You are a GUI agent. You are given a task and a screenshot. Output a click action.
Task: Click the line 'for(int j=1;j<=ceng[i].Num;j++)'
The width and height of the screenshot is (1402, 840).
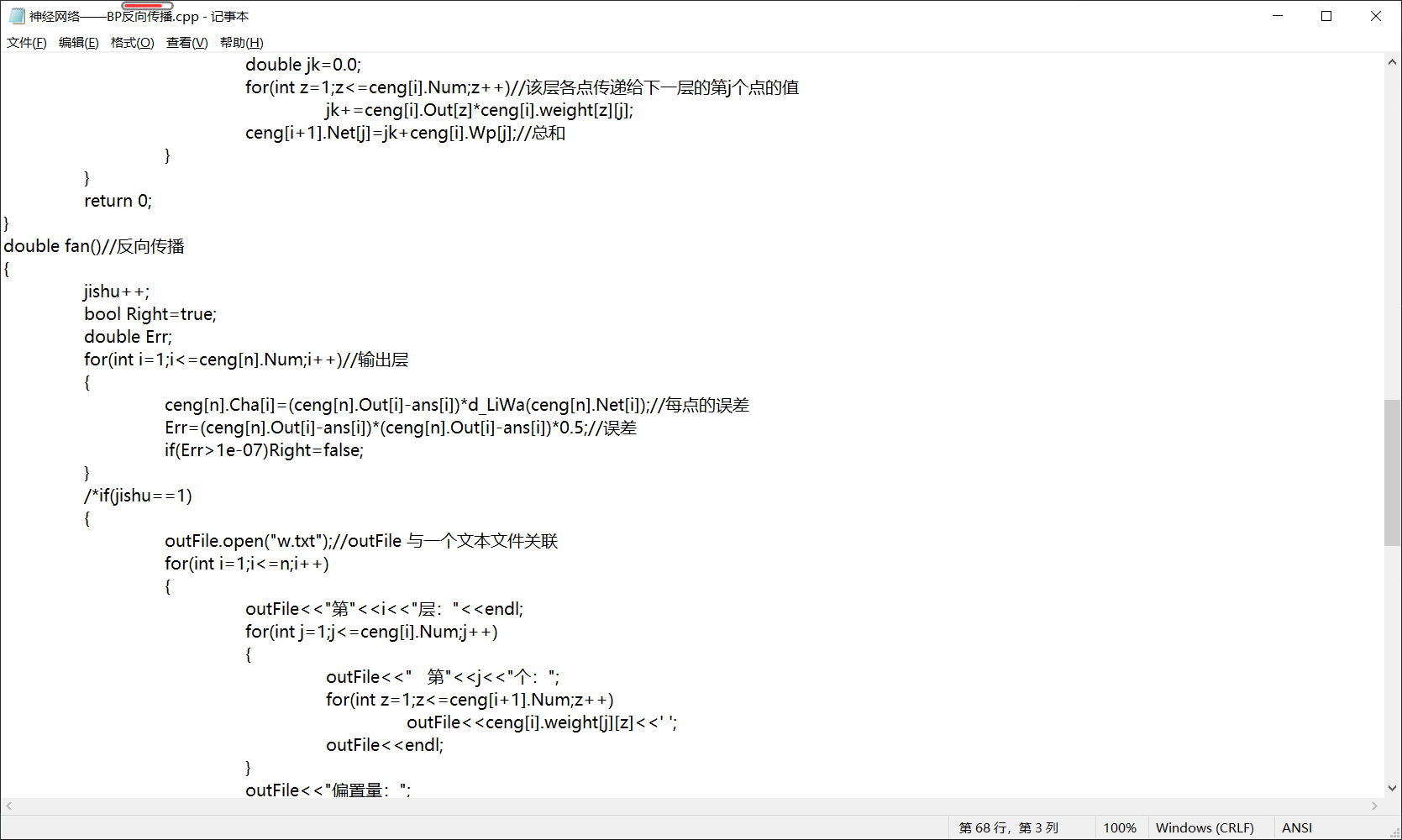click(371, 632)
